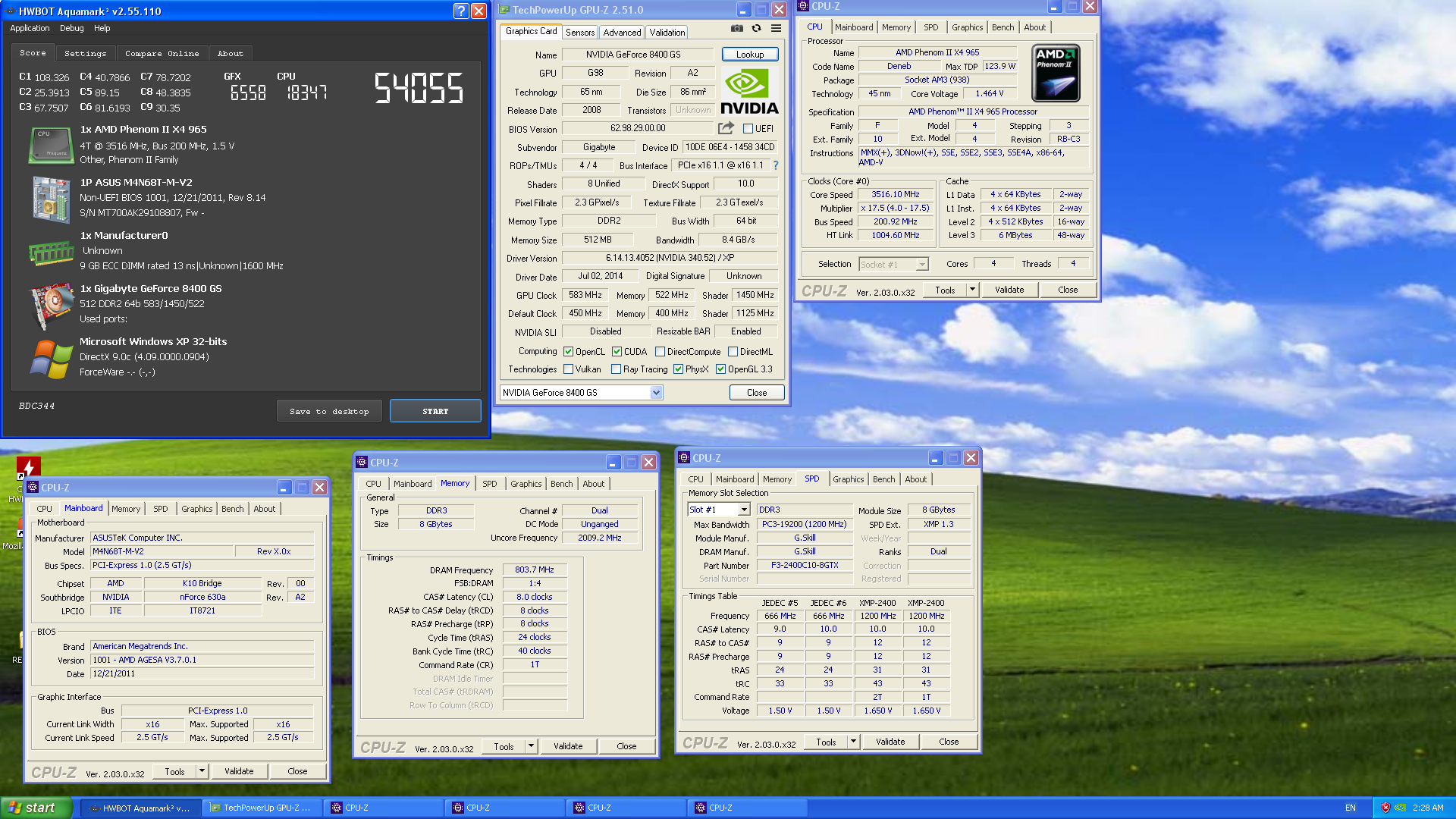
Task: Open the Slot #1 dropdown in SPD window
Action: tap(744, 510)
